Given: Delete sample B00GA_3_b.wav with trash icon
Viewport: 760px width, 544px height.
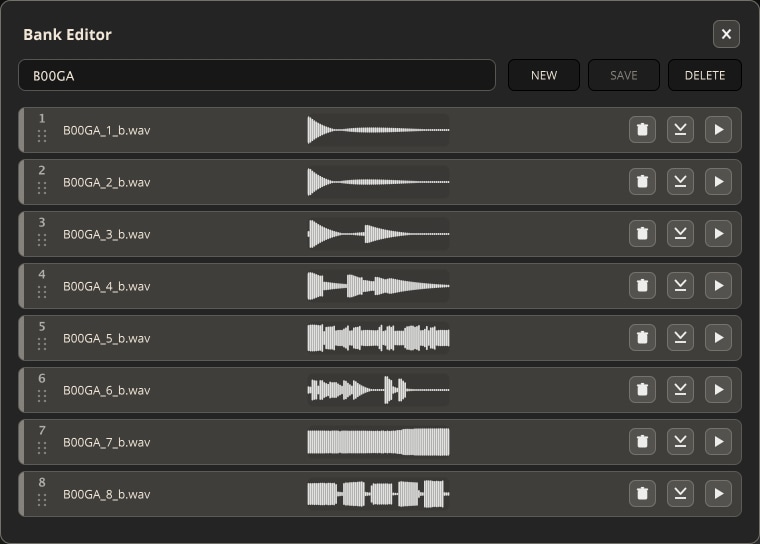Looking at the screenshot, I should click(642, 234).
